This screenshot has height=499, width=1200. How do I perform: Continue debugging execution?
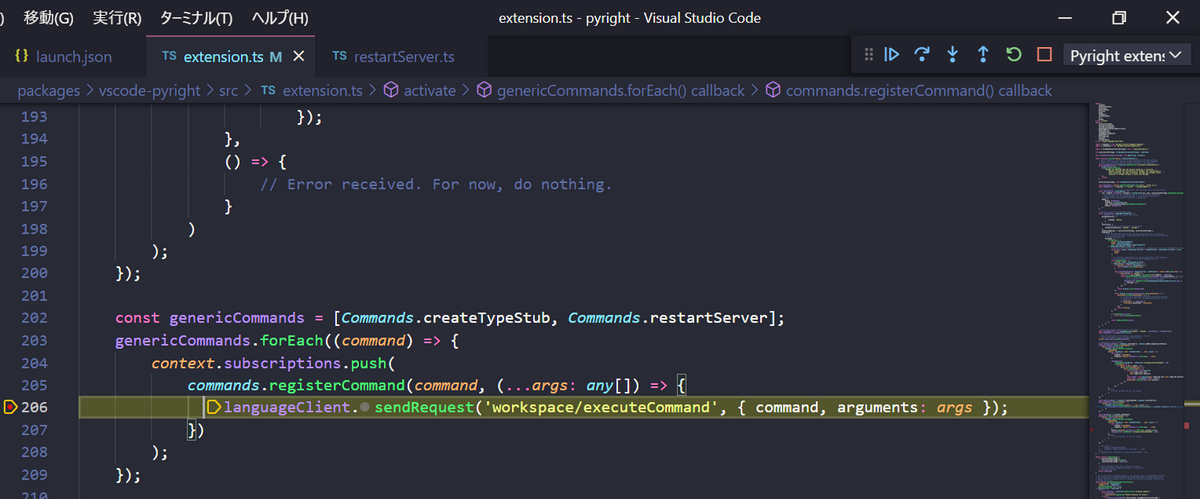click(x=892, y=55)
